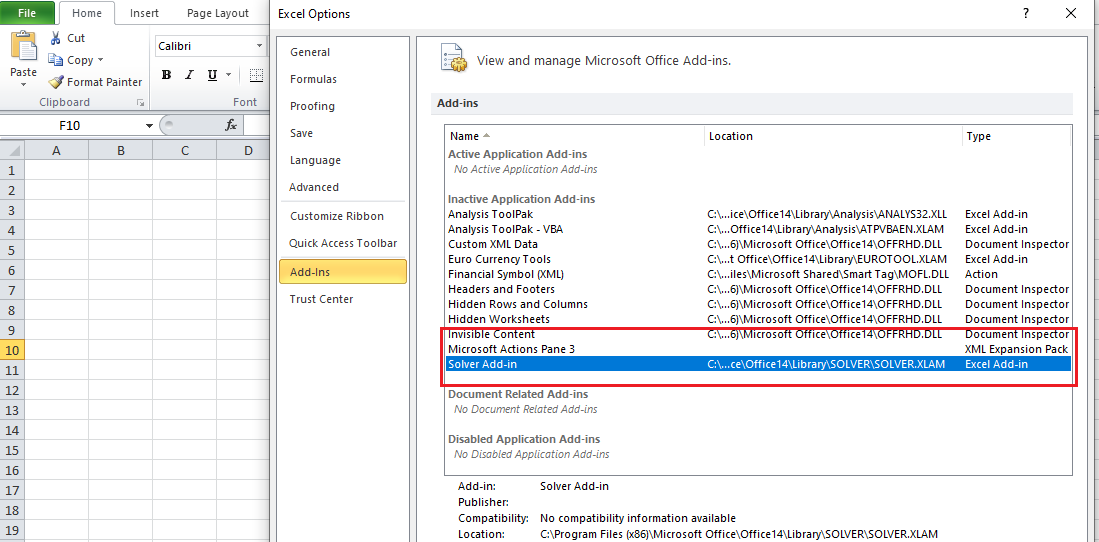Image resolution: width=1099 pixels, height=542 pixels.
Task: Click the insert function fx icon
Action: click(231, 126)
